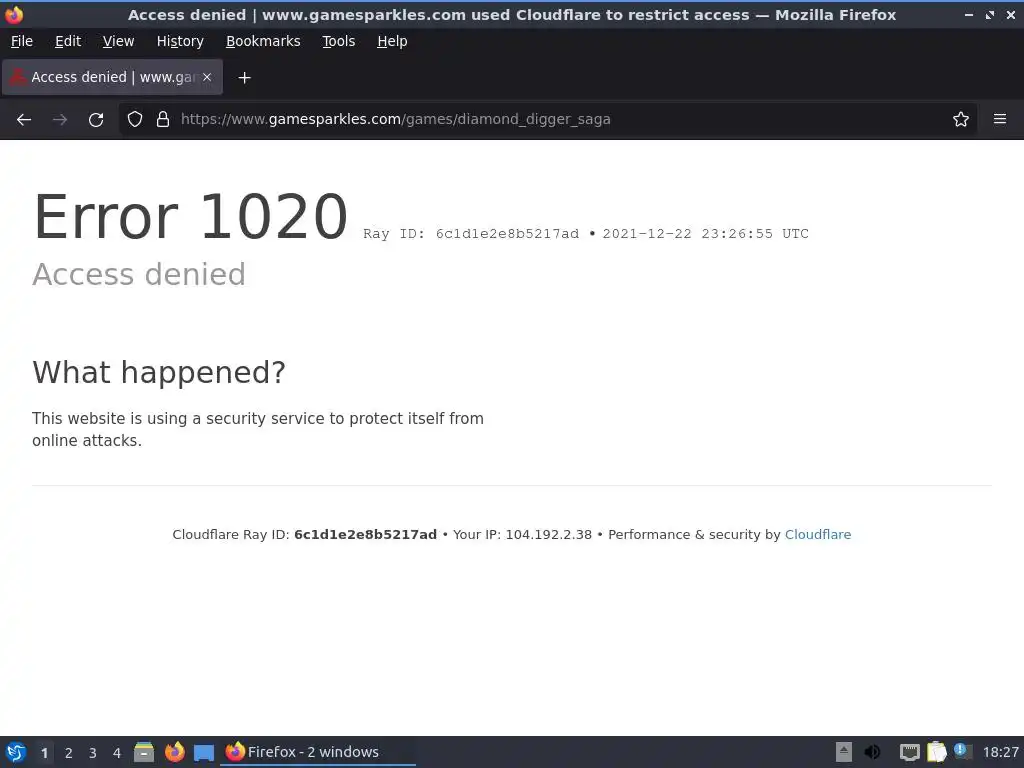Click the Your IP 104.192.2.38 text
Image resolution: width=1024 pixels, height=768 pixels.
[522, 535]
